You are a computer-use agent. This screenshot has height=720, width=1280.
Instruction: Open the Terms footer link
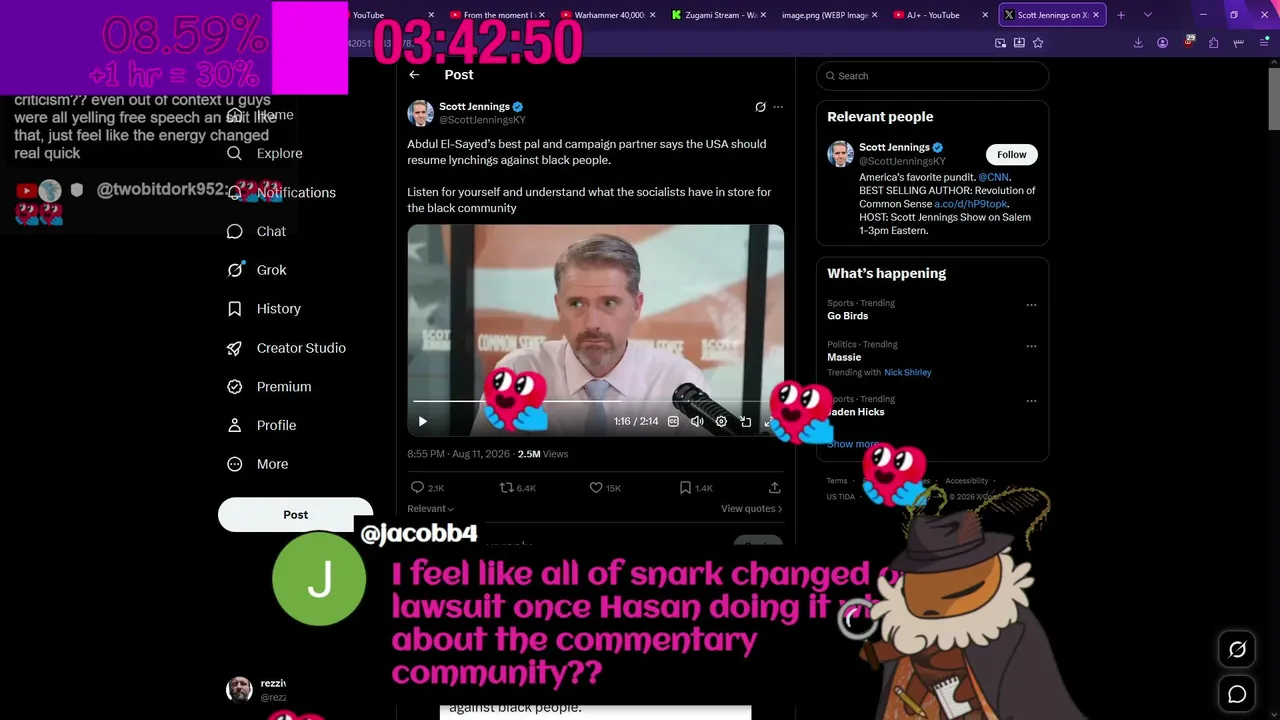pos(837,481)
